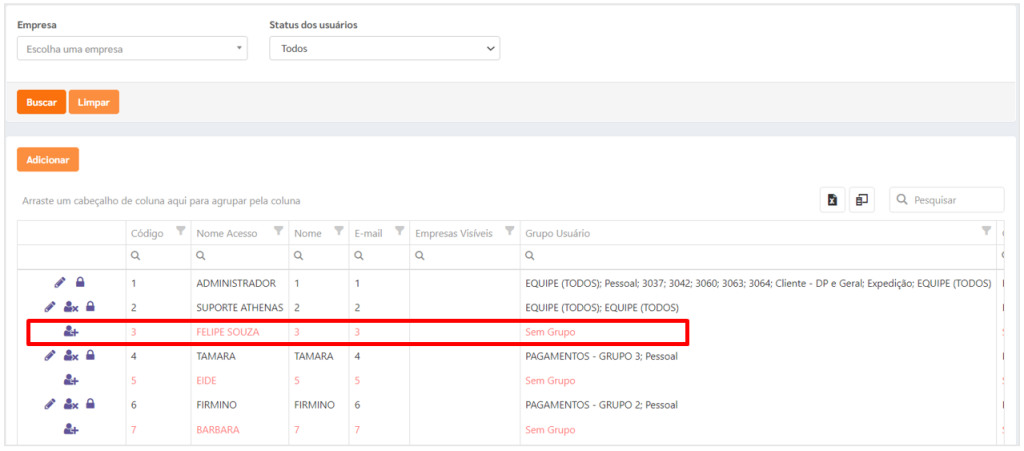This screenshot has width=1024, height=451.
Task: Open filter for Nome column
Action: click(339, 230)
